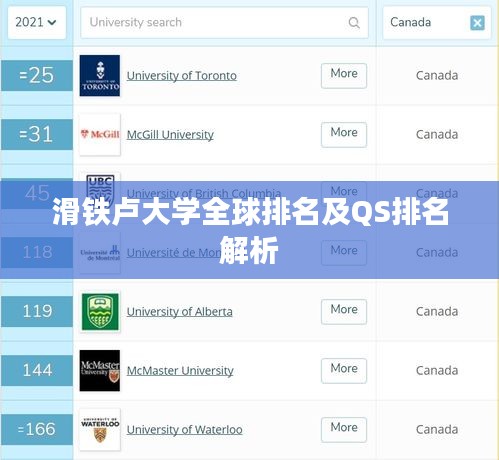Image resolution: width=499 pixels, height=460 pixels.
Task: Click the =166 rank cell
Action: pos(37,430)
